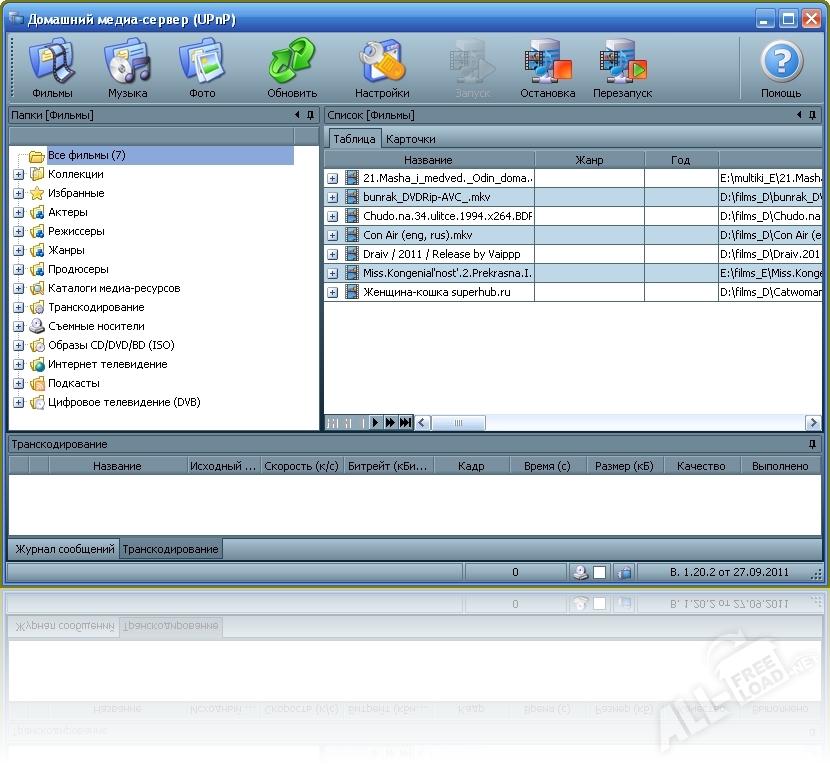Open the Фильмы (Movies) toolbar section
The image size is (830, 764).
click(52, 69)
